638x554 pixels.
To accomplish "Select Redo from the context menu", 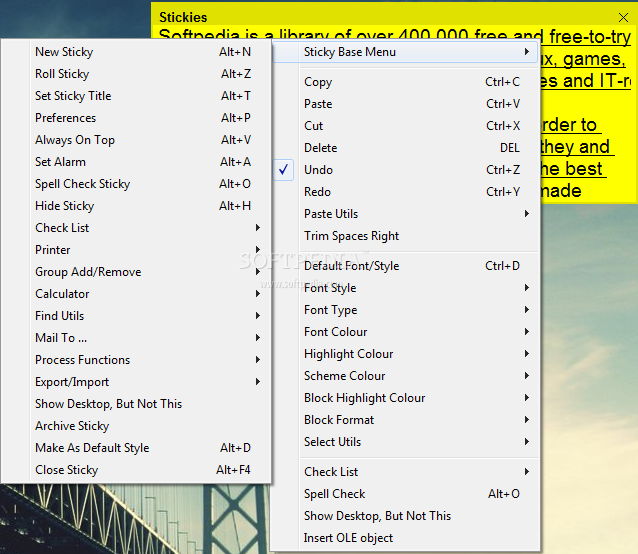I will click(406, 192).
